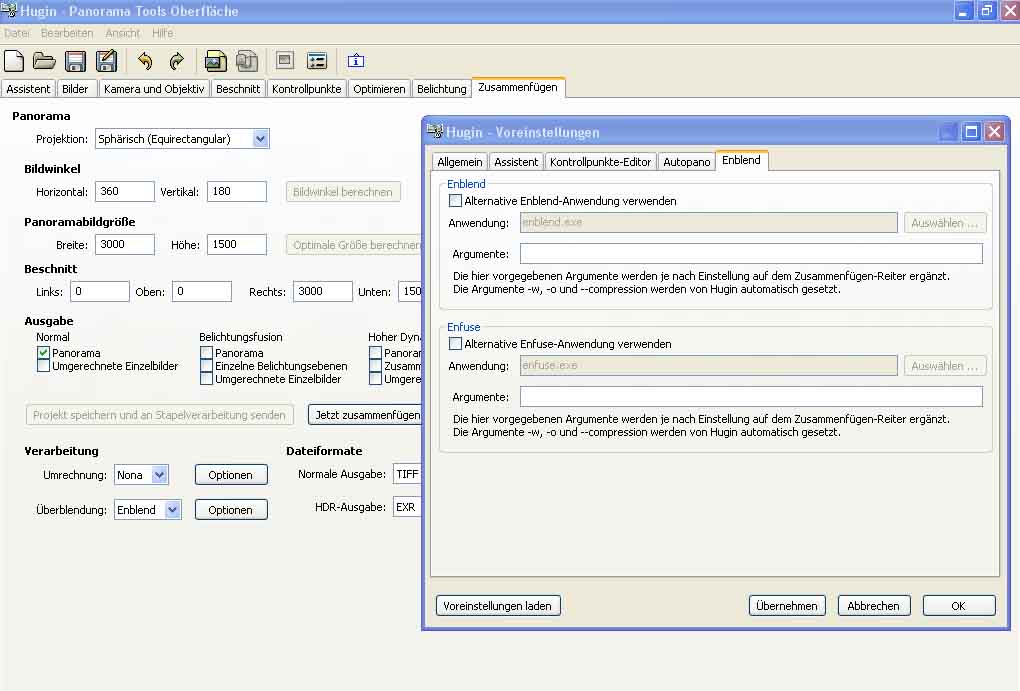Click the Breite panorama width field
The image size is (1020, 691).
tap(125, 245)
